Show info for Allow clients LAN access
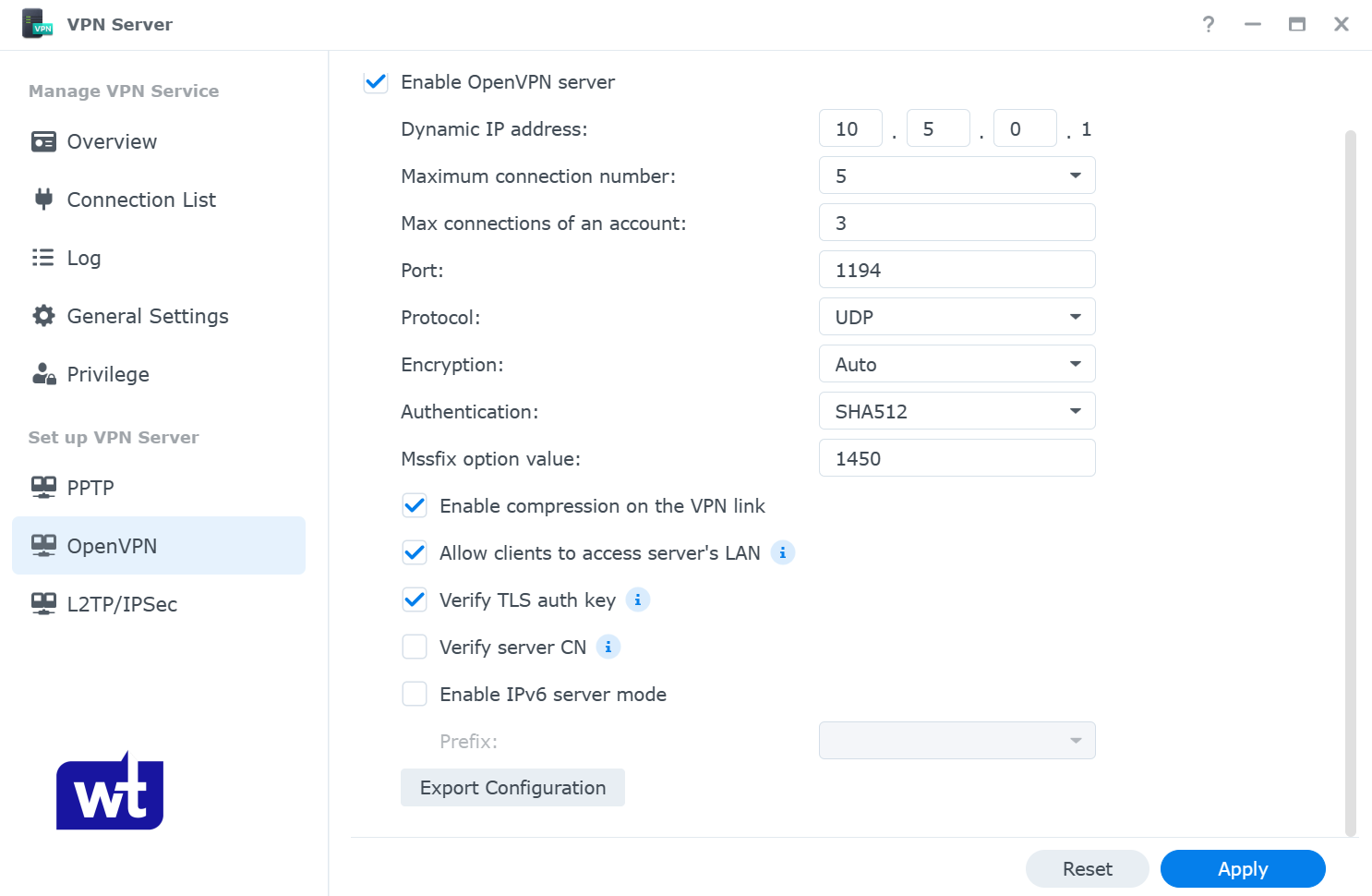The image size is (1372, 896). [783, 552]
